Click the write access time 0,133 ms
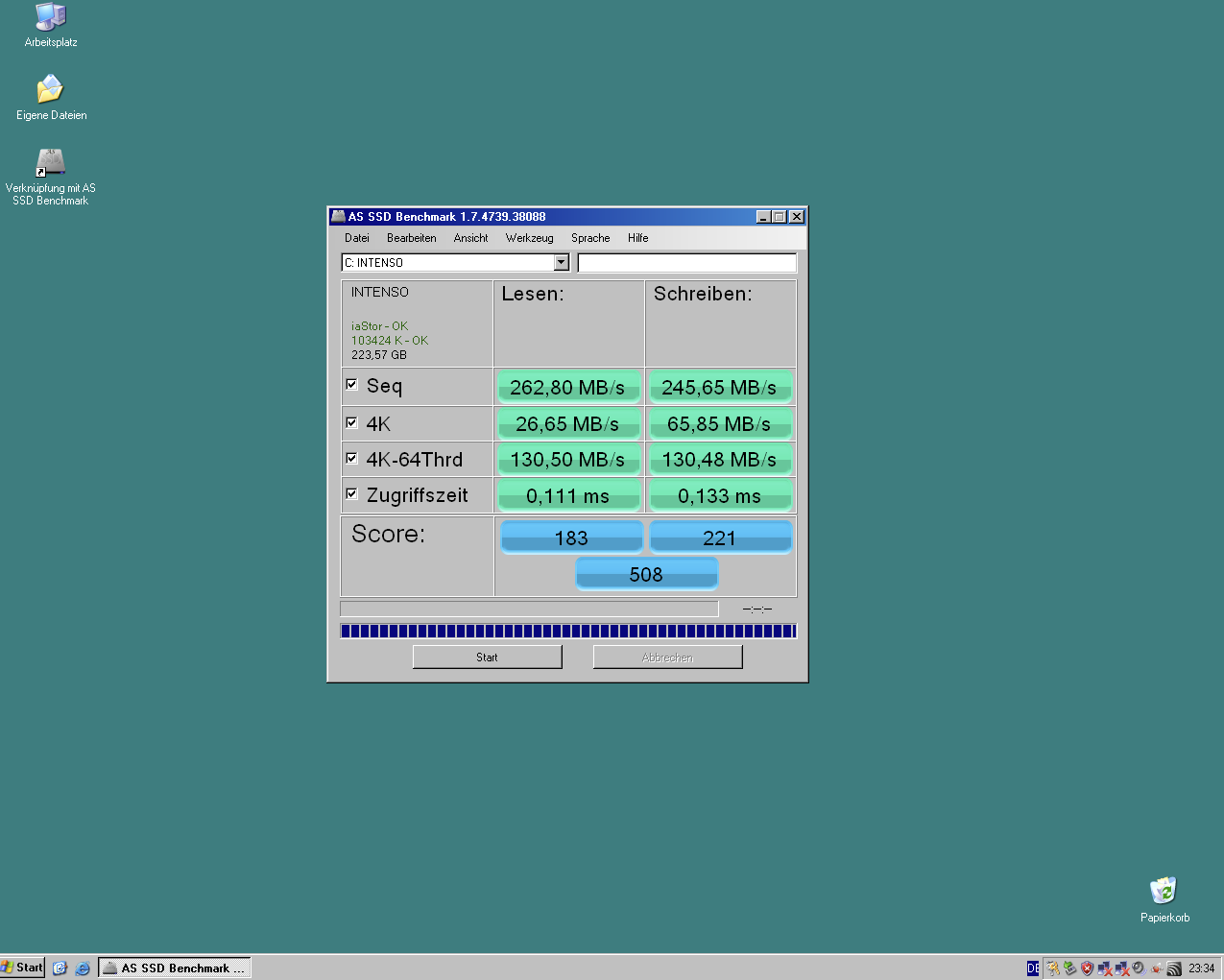The height and width of the screenshot is (980, 1224). [x=719, y=495]
